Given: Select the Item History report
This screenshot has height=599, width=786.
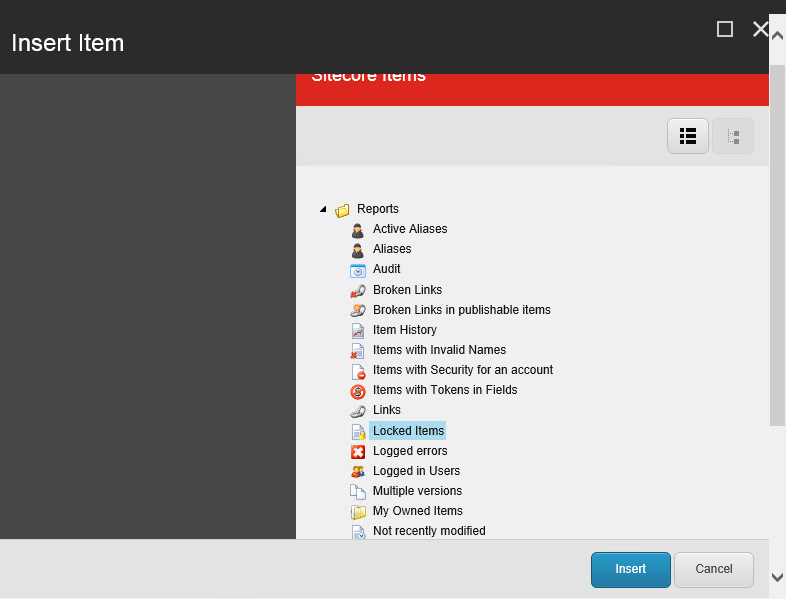Looking at the screenshot, I should tap(405, 330).
